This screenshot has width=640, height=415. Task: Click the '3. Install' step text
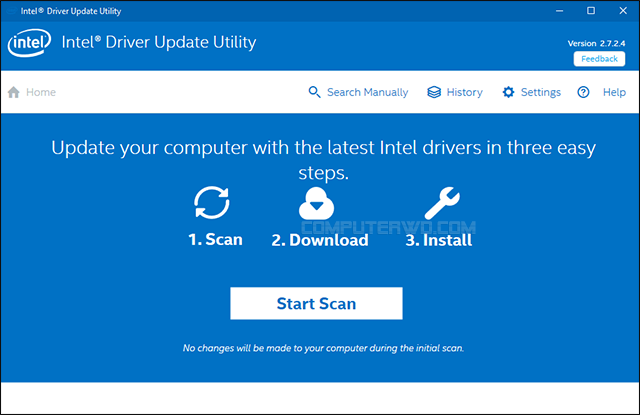(x=438, y=240)
